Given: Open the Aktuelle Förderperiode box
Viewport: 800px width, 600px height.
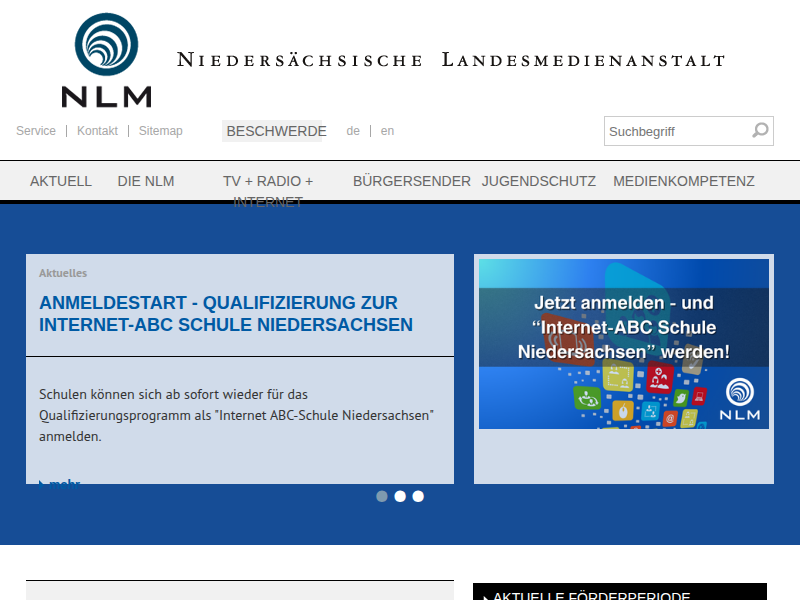Looking at the screenshot, I should pos(620,592).
